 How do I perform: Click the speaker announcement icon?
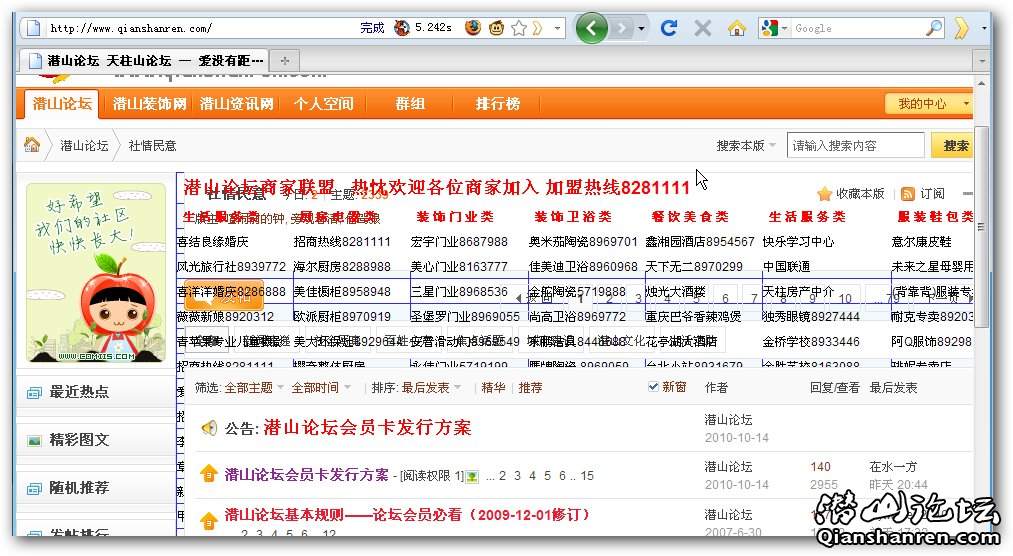(209, 427)
